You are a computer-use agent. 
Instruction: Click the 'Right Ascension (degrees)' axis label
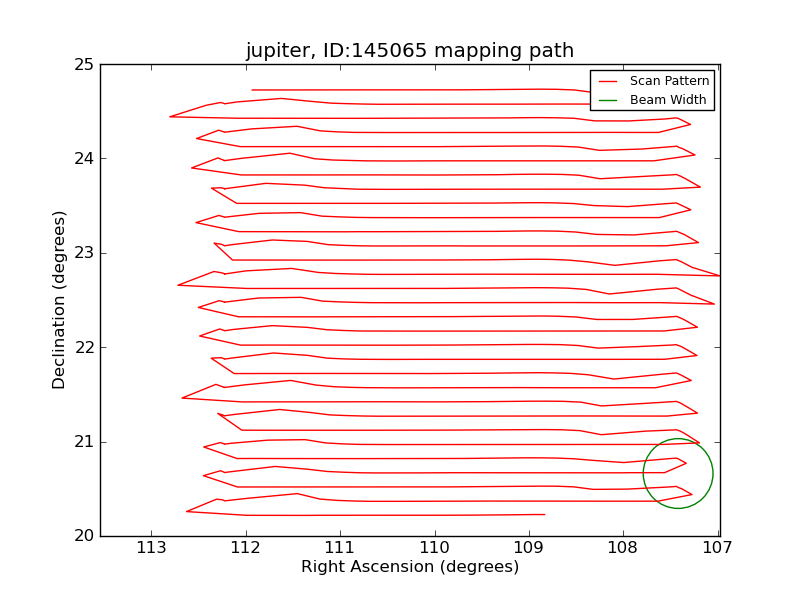point(410,567)
